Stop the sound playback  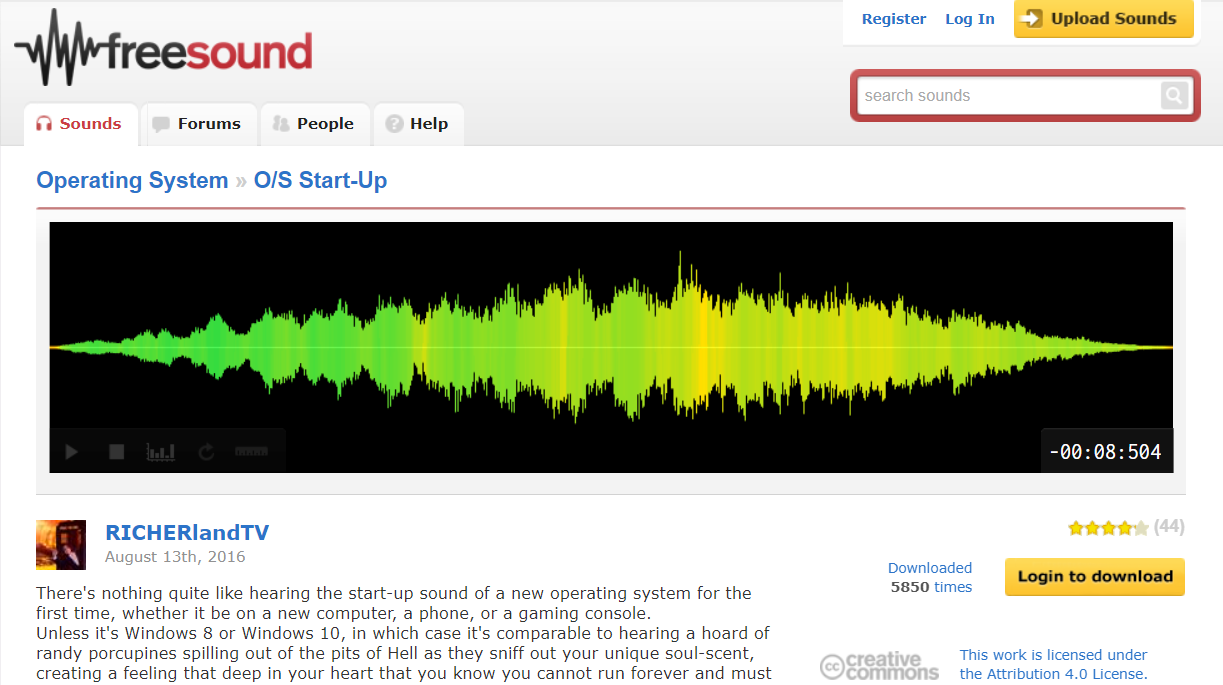click(116, 452)
